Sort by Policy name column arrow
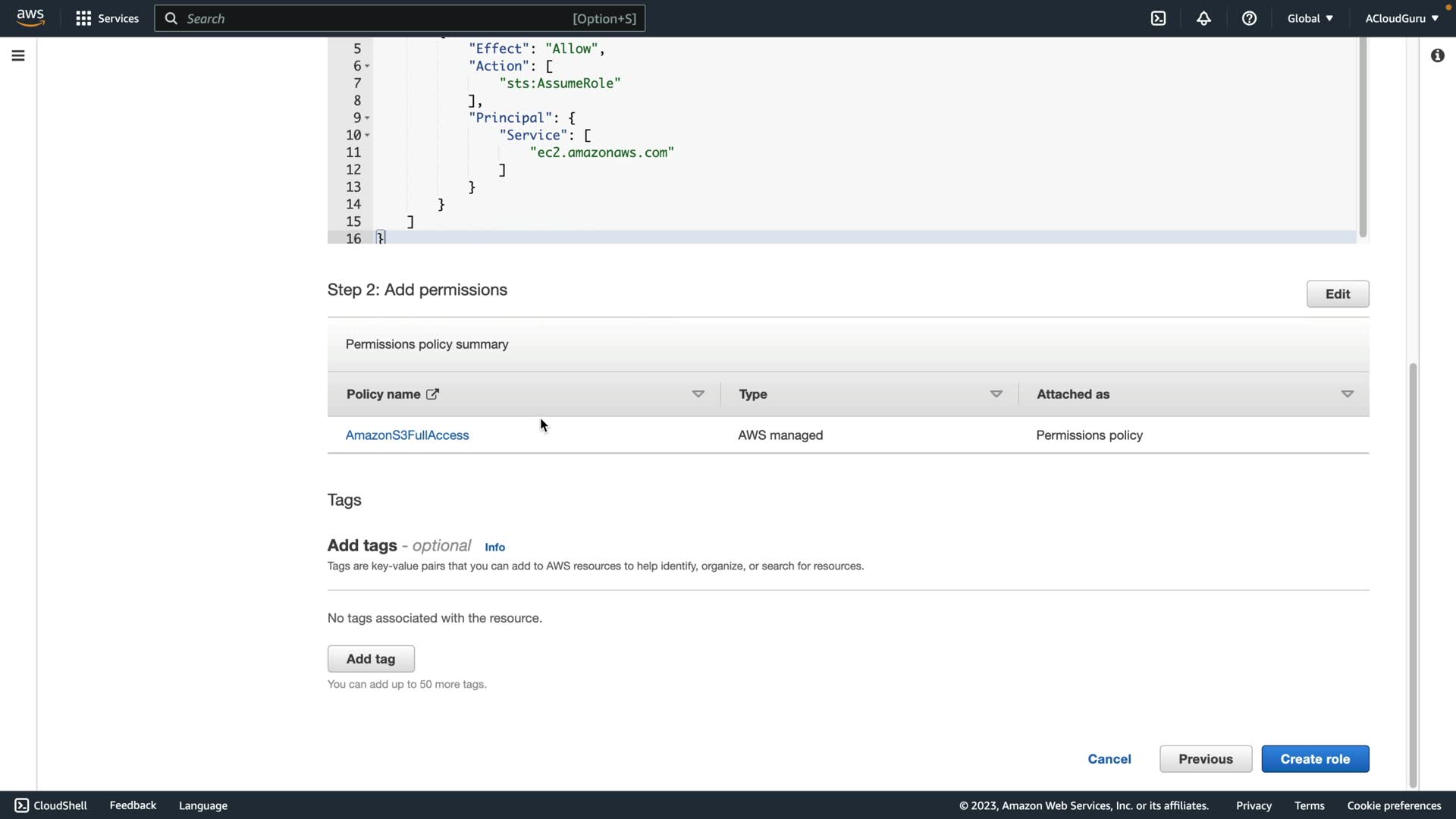Image resolution: width=1456 pixels, height=819 pixels. coord(698,394)
